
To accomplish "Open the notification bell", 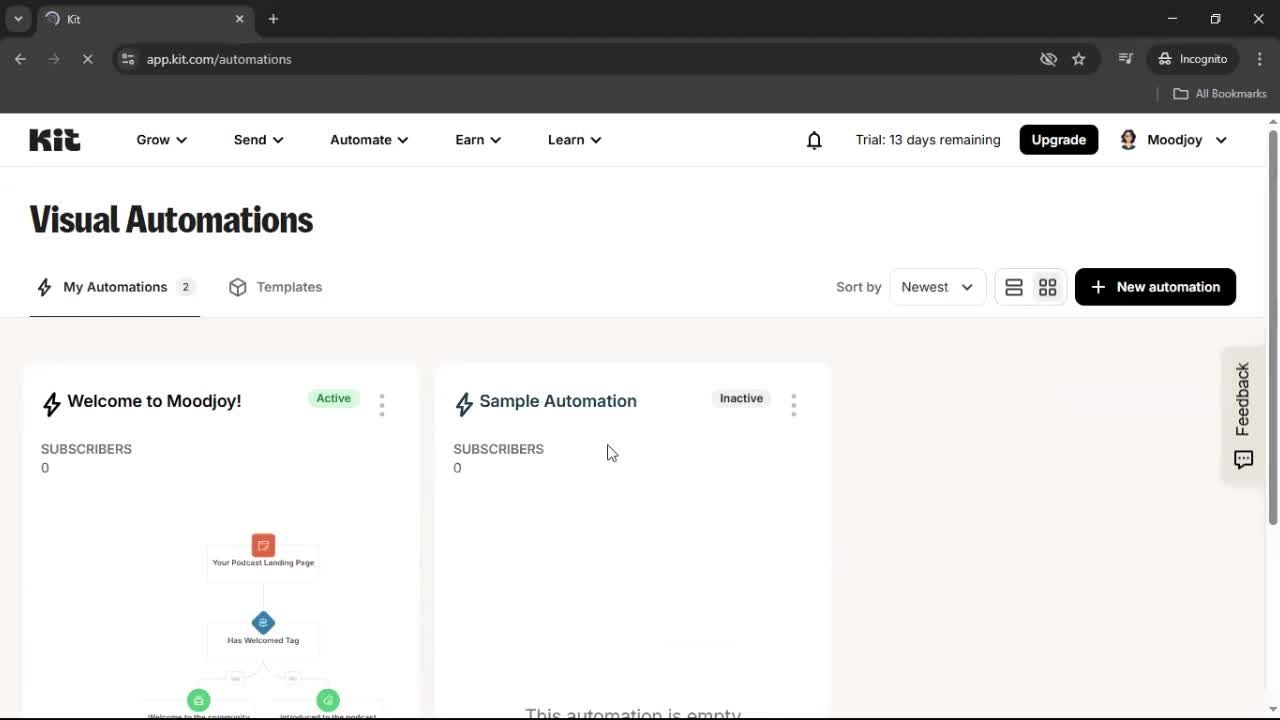I will tap(814, 140).
